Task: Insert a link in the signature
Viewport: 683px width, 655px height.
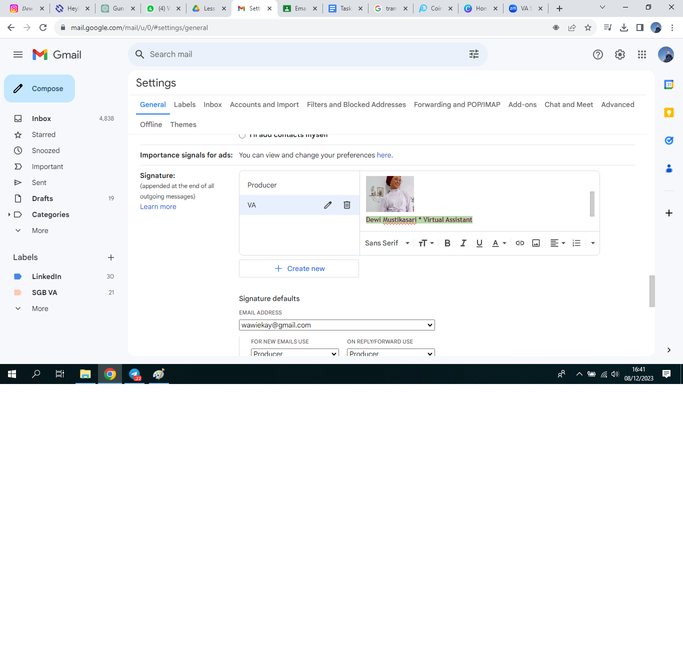Action: pyautogui.click(x=520, y=243)
